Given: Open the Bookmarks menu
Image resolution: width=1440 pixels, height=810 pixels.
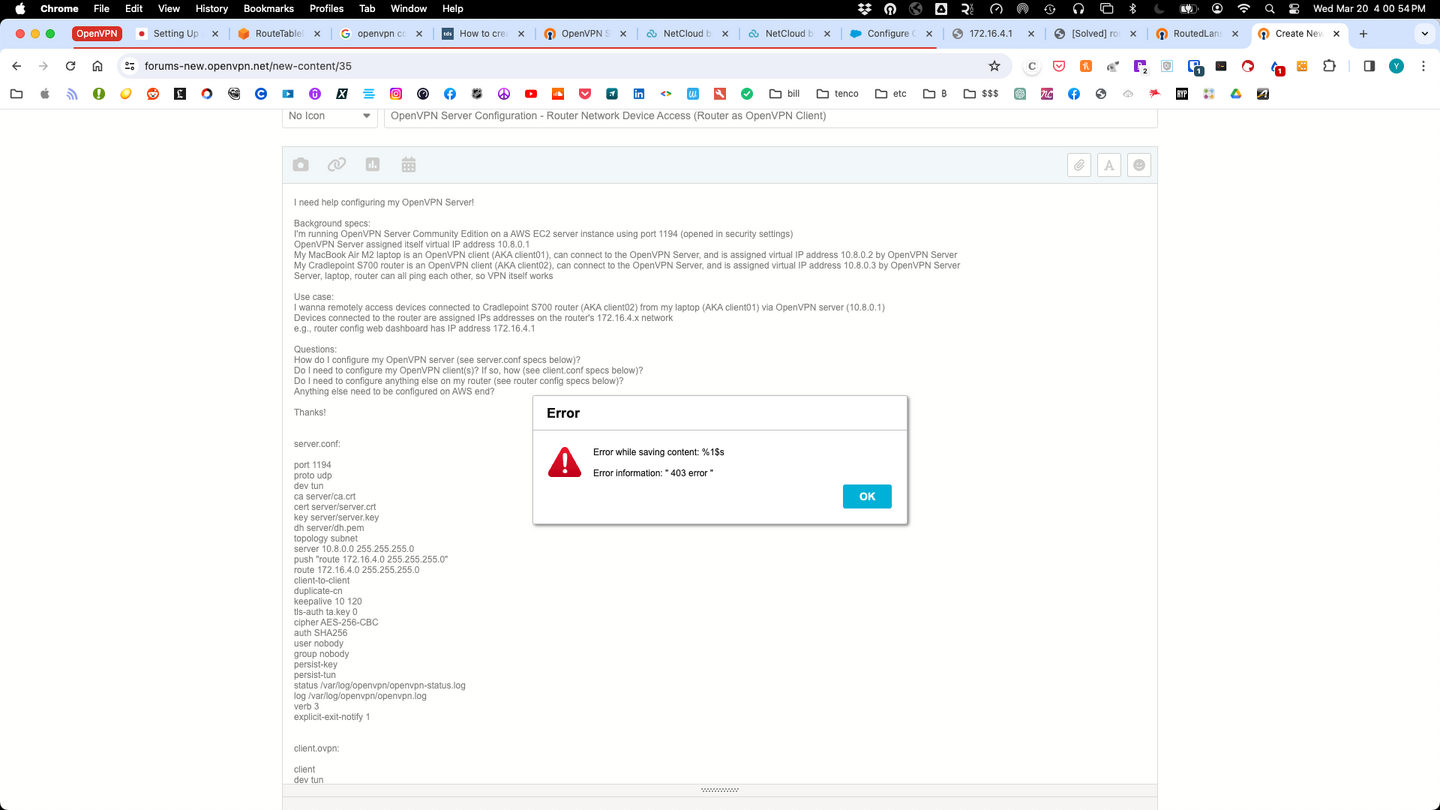Looking at the screenshot, I should pos(269,8).
